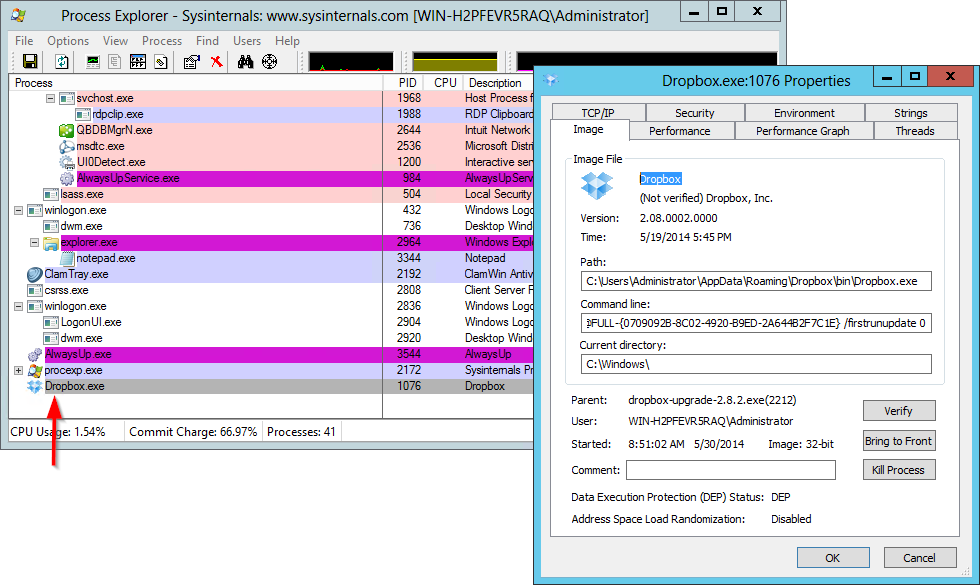Select the Image tab
Viewport: 980px width, 585px height.
pyautogui.click(x=589, y=129)
